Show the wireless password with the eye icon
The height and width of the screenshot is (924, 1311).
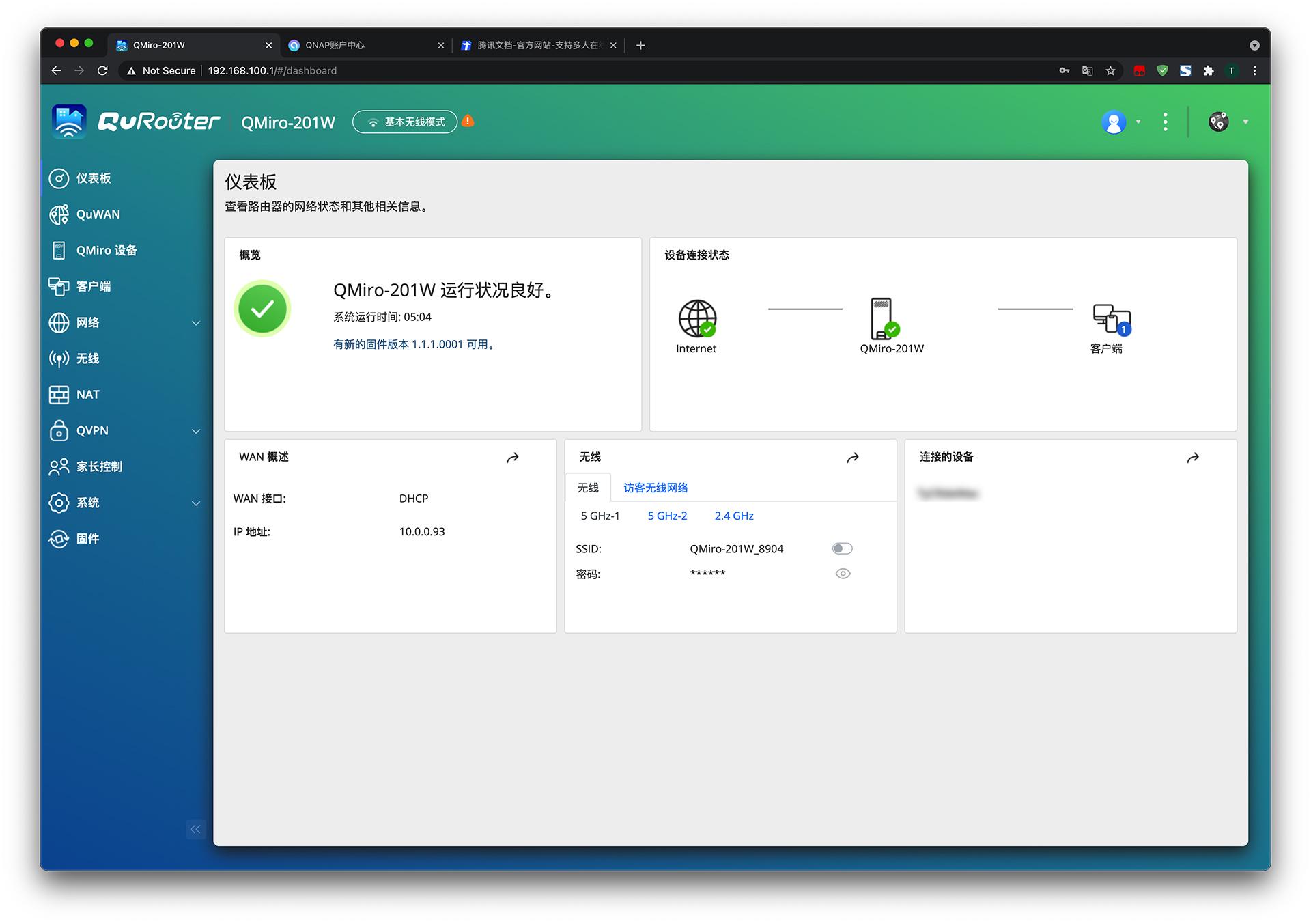point(842,574)
